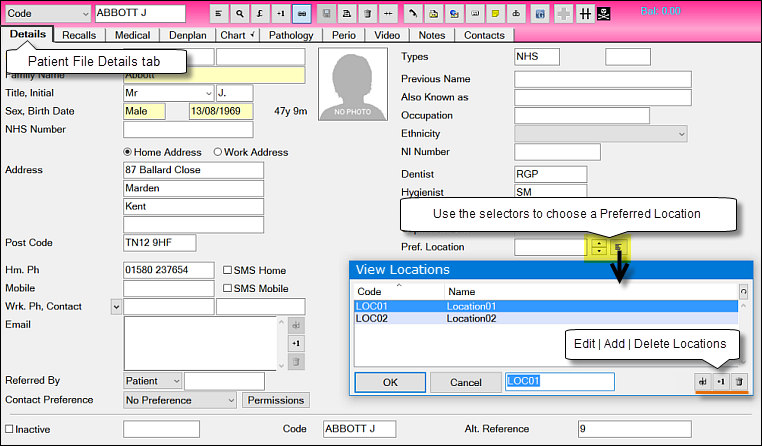Select the LOC02 Location02 row

[x=546, y=319]
